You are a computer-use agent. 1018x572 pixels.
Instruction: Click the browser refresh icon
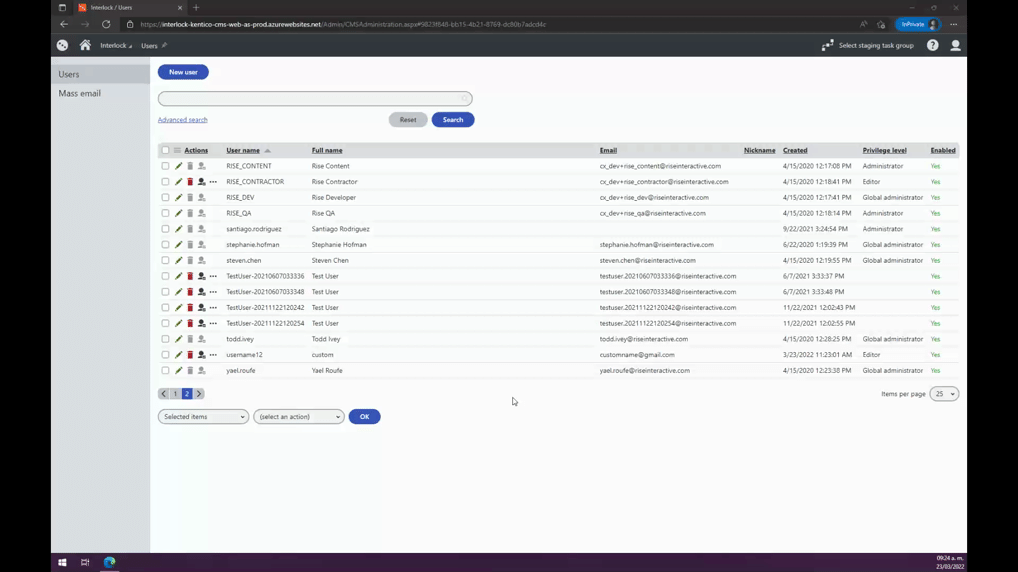click(106, 24)
